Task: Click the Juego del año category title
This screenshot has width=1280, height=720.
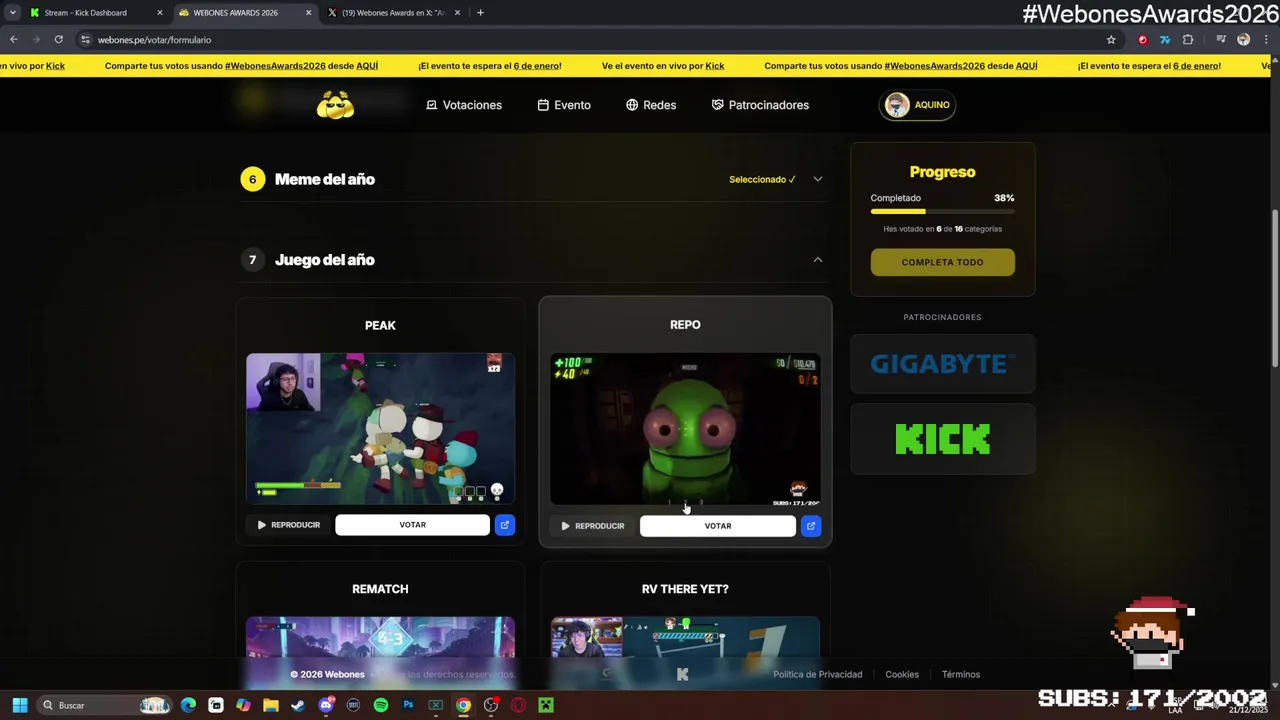Action: tap(325, 260)
